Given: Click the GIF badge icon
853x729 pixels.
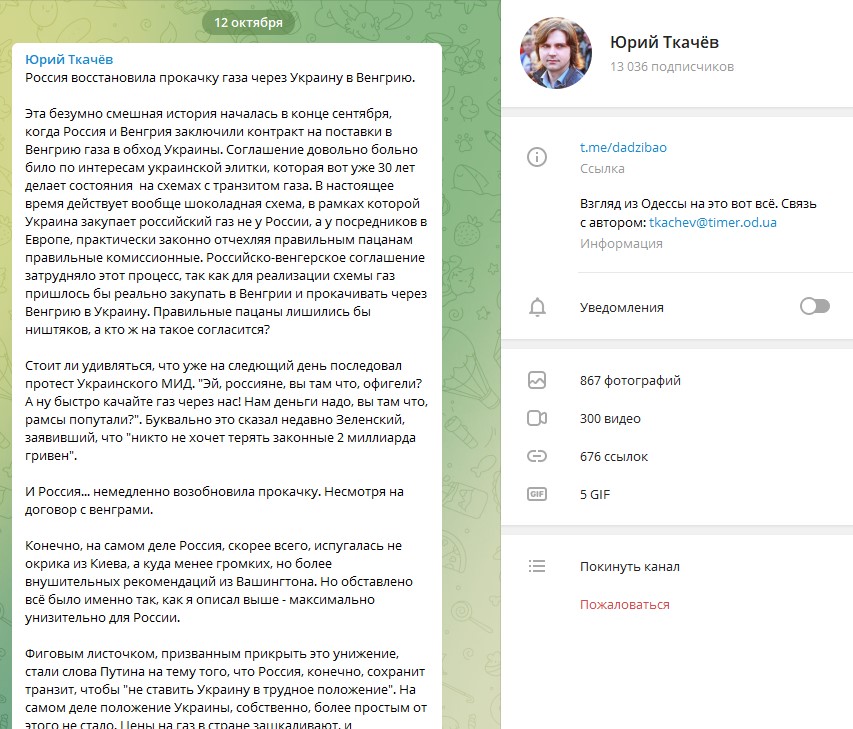Looking at the screenshot, I should pyautogui.click(x=537, y=494).
